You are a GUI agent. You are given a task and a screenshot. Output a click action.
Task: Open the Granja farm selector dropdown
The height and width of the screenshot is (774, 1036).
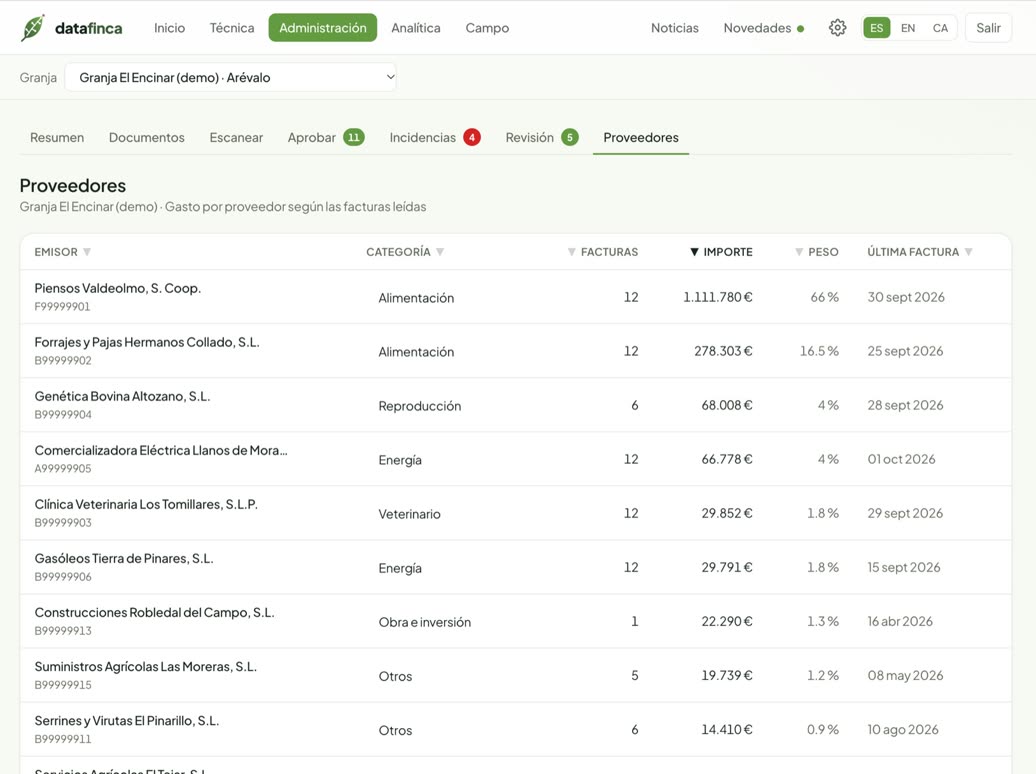(x=231, y=77)
